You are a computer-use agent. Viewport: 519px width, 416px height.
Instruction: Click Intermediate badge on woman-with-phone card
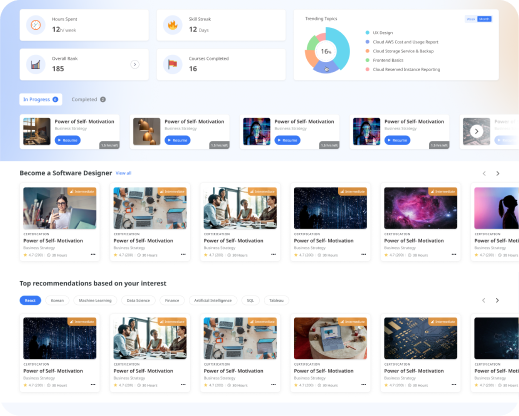[82, 191]
